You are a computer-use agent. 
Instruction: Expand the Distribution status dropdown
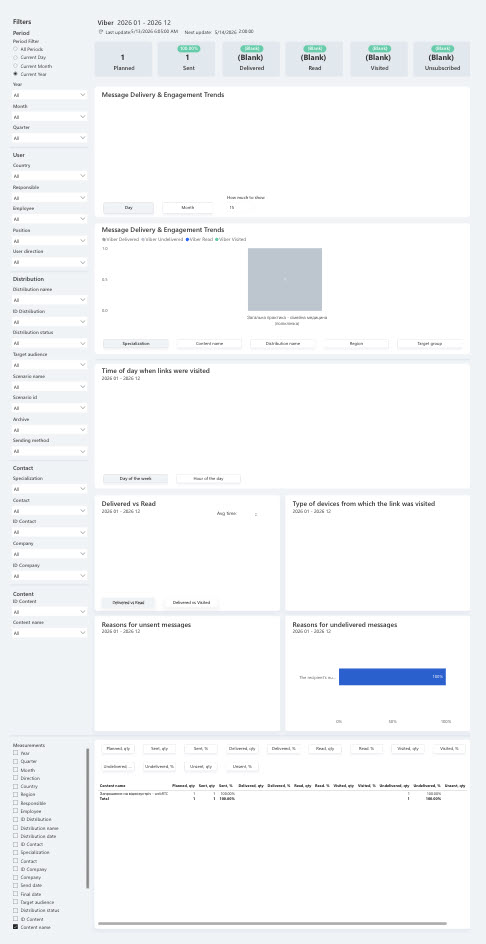pos(49,343)
